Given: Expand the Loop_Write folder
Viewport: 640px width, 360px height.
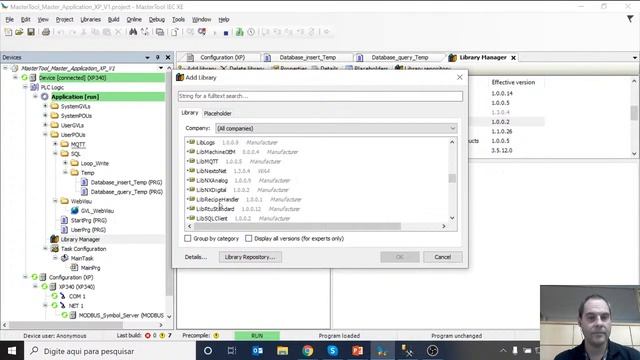Looking at the screenshot, I should pos(65,163).
